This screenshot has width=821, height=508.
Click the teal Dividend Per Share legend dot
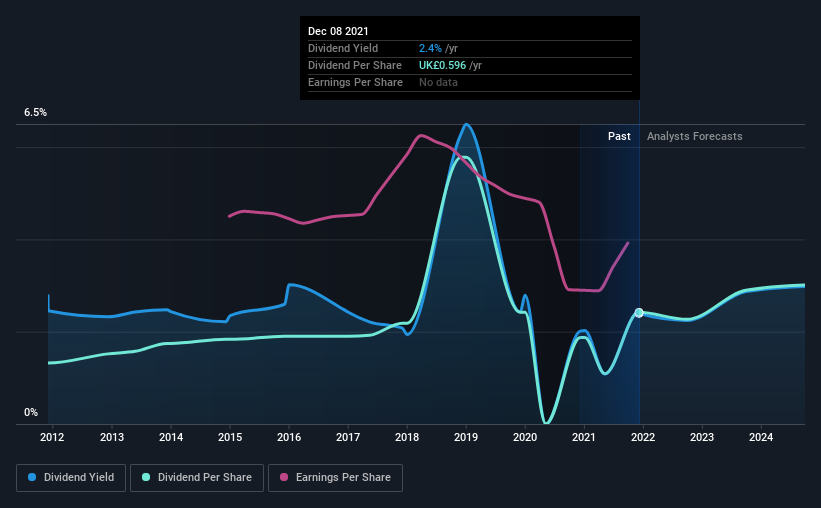click(146, 477)
